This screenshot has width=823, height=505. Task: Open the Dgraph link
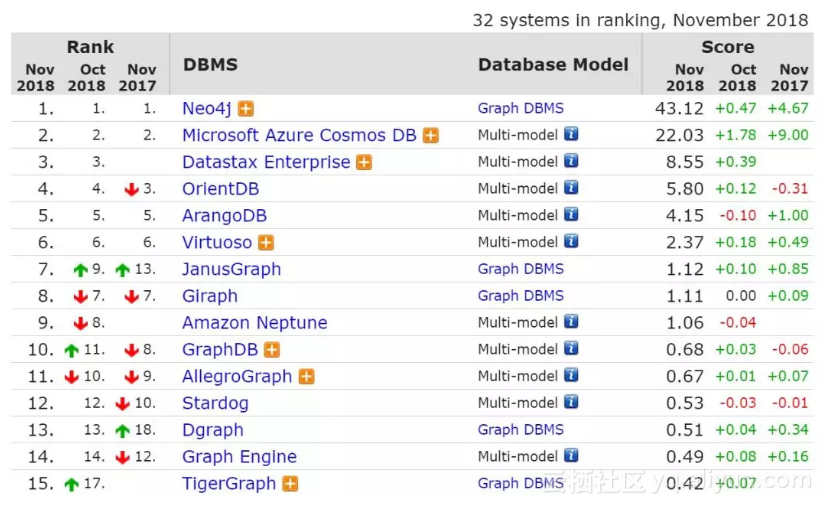(213, 430)
